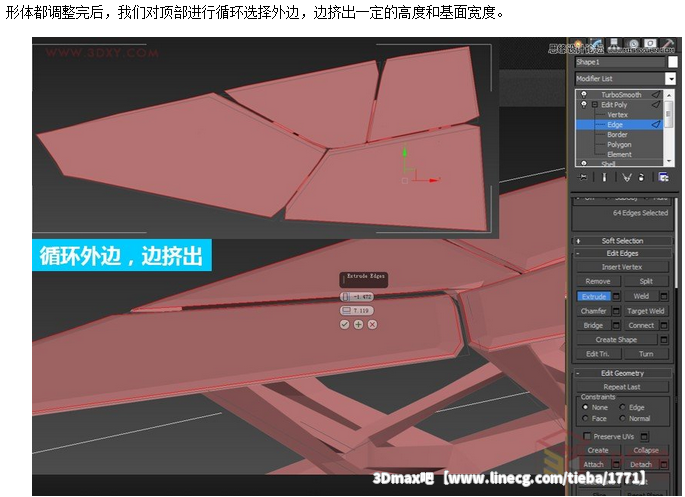Click the Target Weld button

point(645,311)
